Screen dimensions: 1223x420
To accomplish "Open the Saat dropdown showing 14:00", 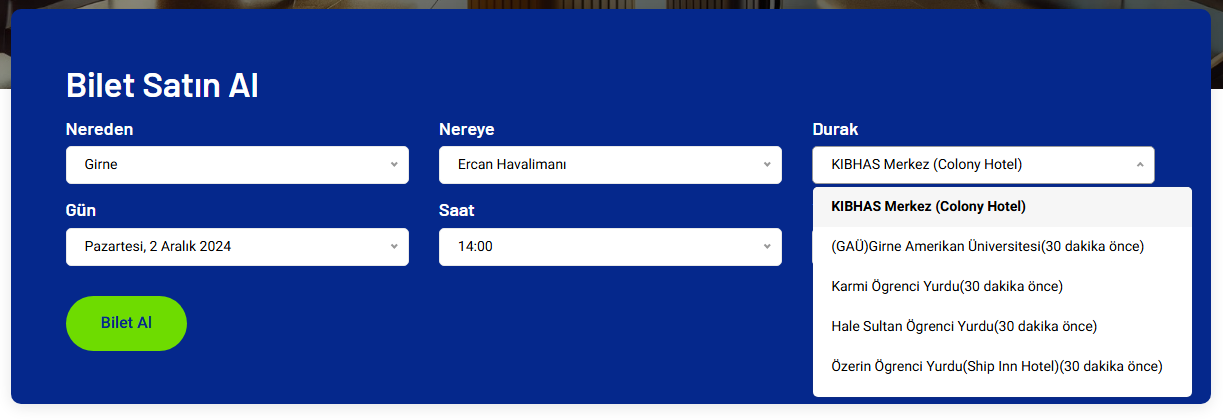I will point(598,247).
